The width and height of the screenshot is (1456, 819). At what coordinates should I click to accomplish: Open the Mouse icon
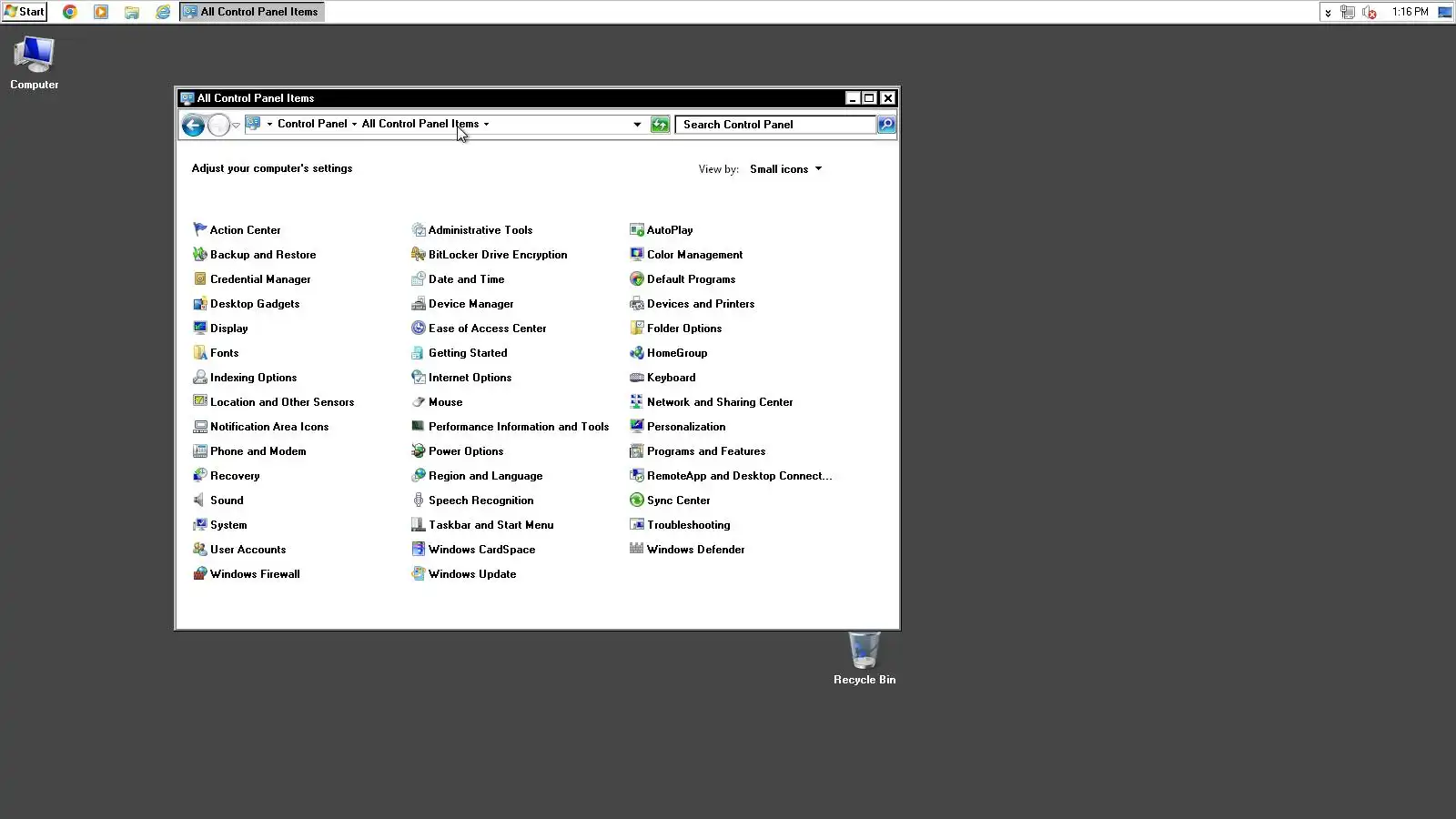pyautogui.click(x=419, y=401)
